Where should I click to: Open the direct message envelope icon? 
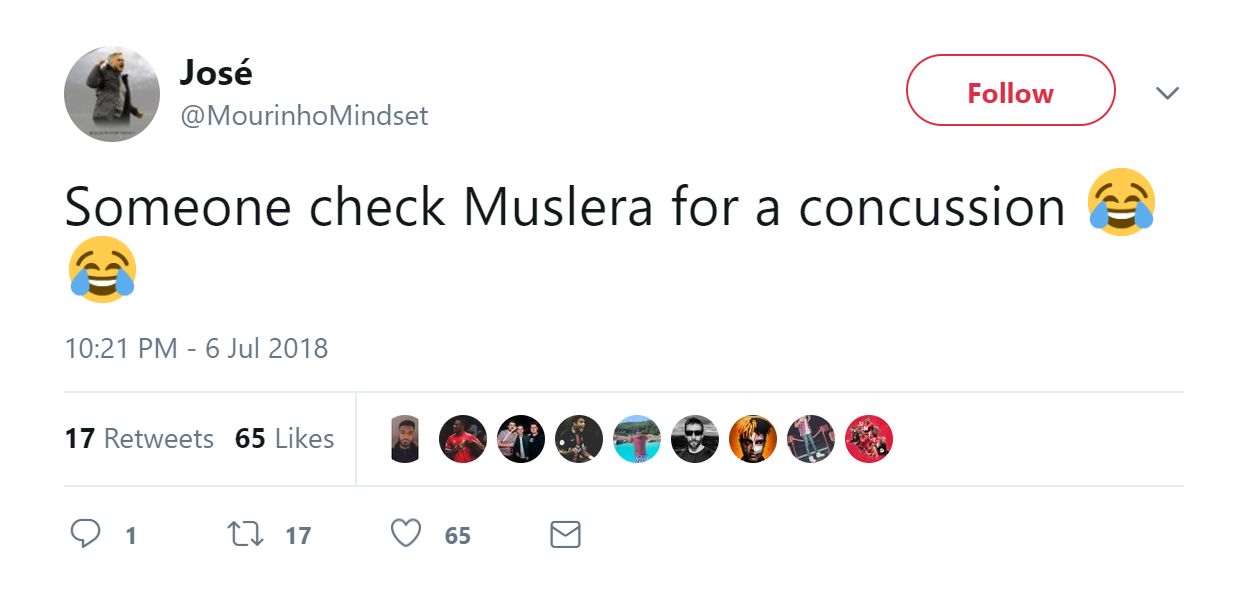(564, 535)
